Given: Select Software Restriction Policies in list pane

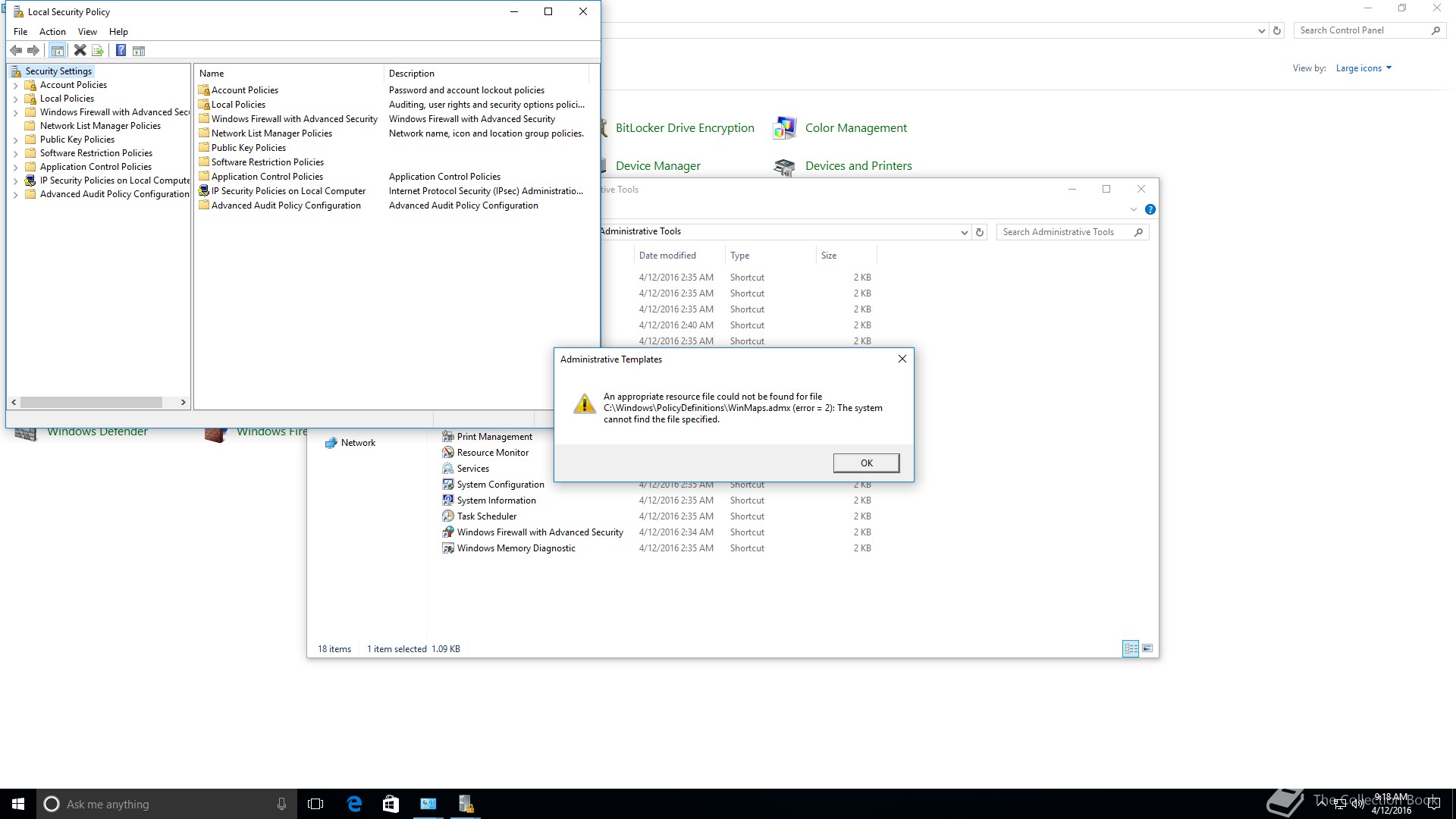Looking at the screenshot, I should tap(268, 162).
